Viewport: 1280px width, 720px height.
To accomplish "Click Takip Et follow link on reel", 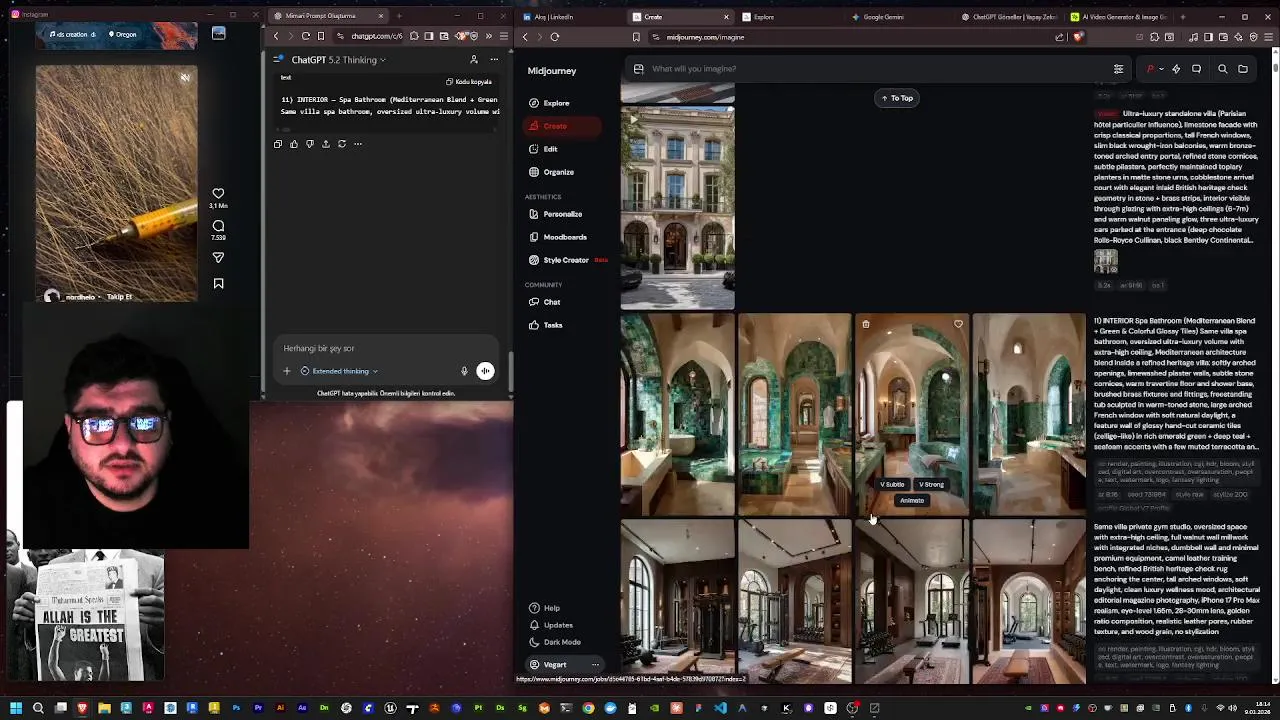I will (119, 297).
